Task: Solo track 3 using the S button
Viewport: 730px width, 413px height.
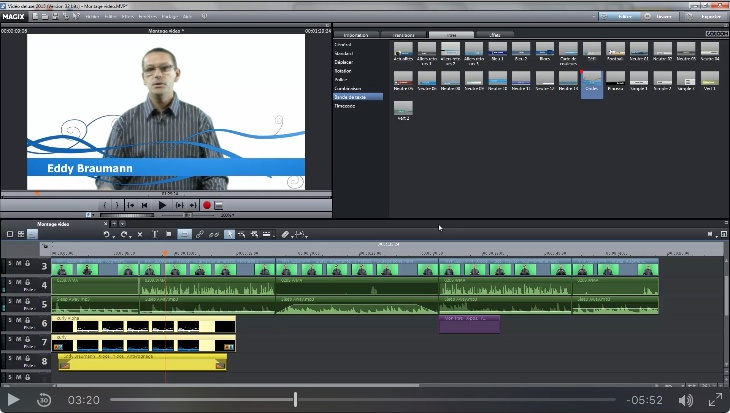Action: pos(9,264)
